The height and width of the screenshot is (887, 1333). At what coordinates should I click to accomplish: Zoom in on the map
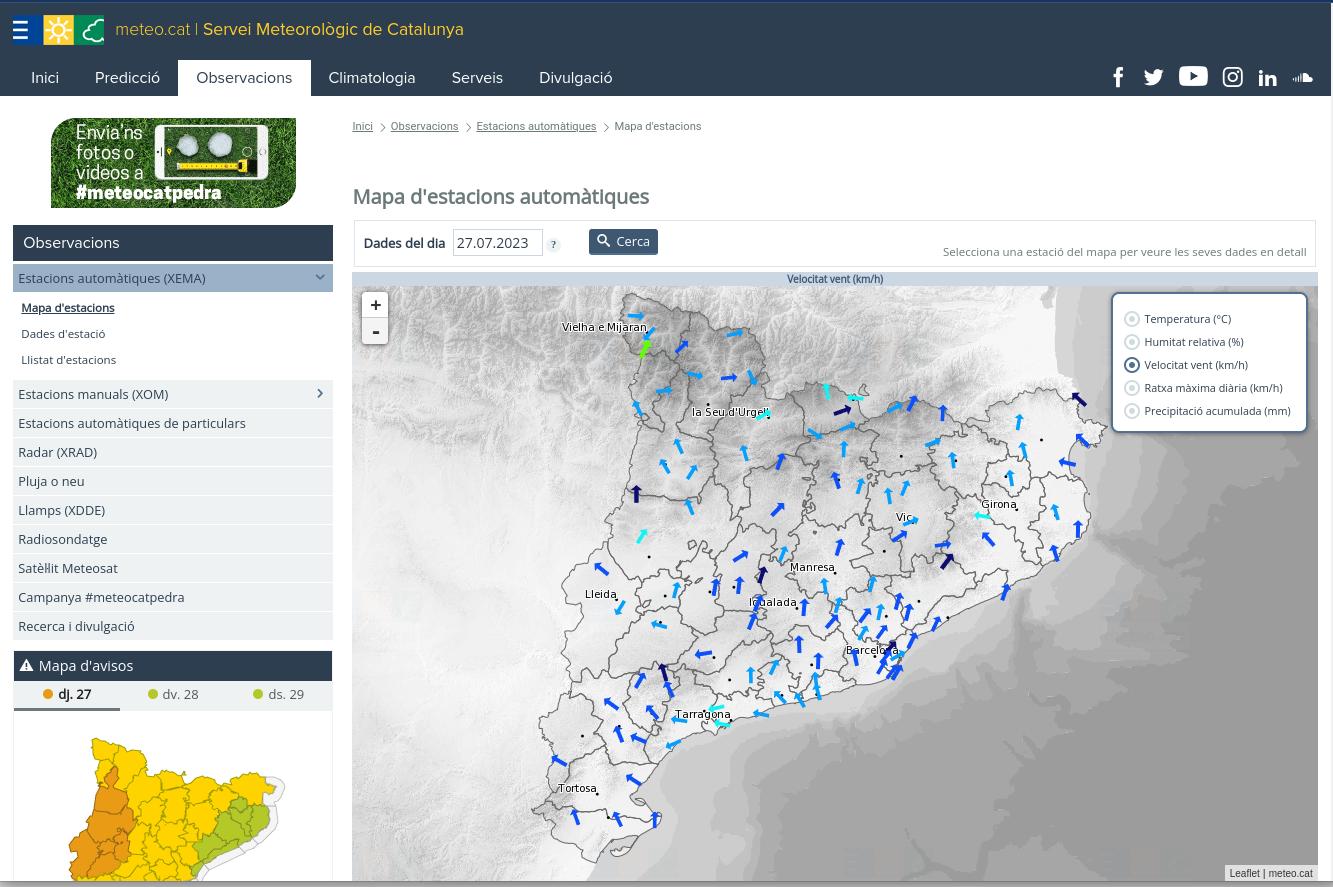(x=375, y=305)
